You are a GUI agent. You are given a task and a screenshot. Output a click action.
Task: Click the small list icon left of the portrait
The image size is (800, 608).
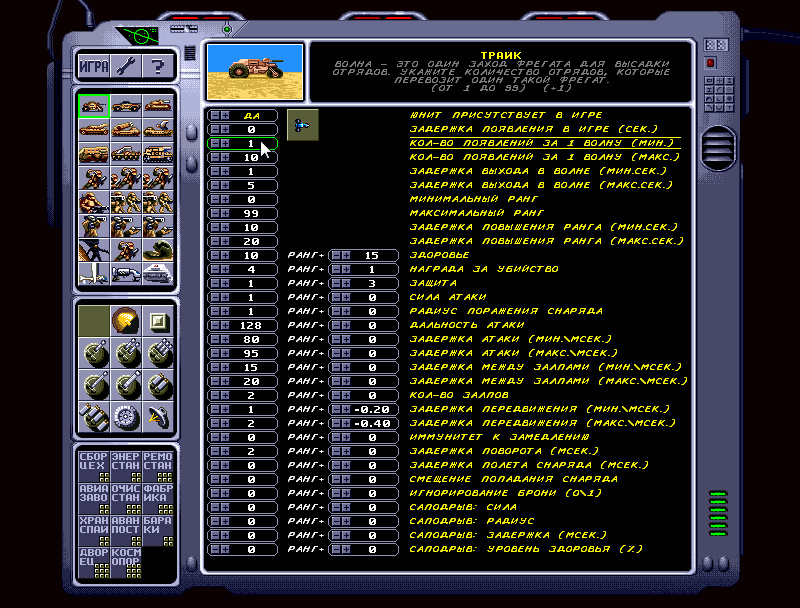point(189,52)
